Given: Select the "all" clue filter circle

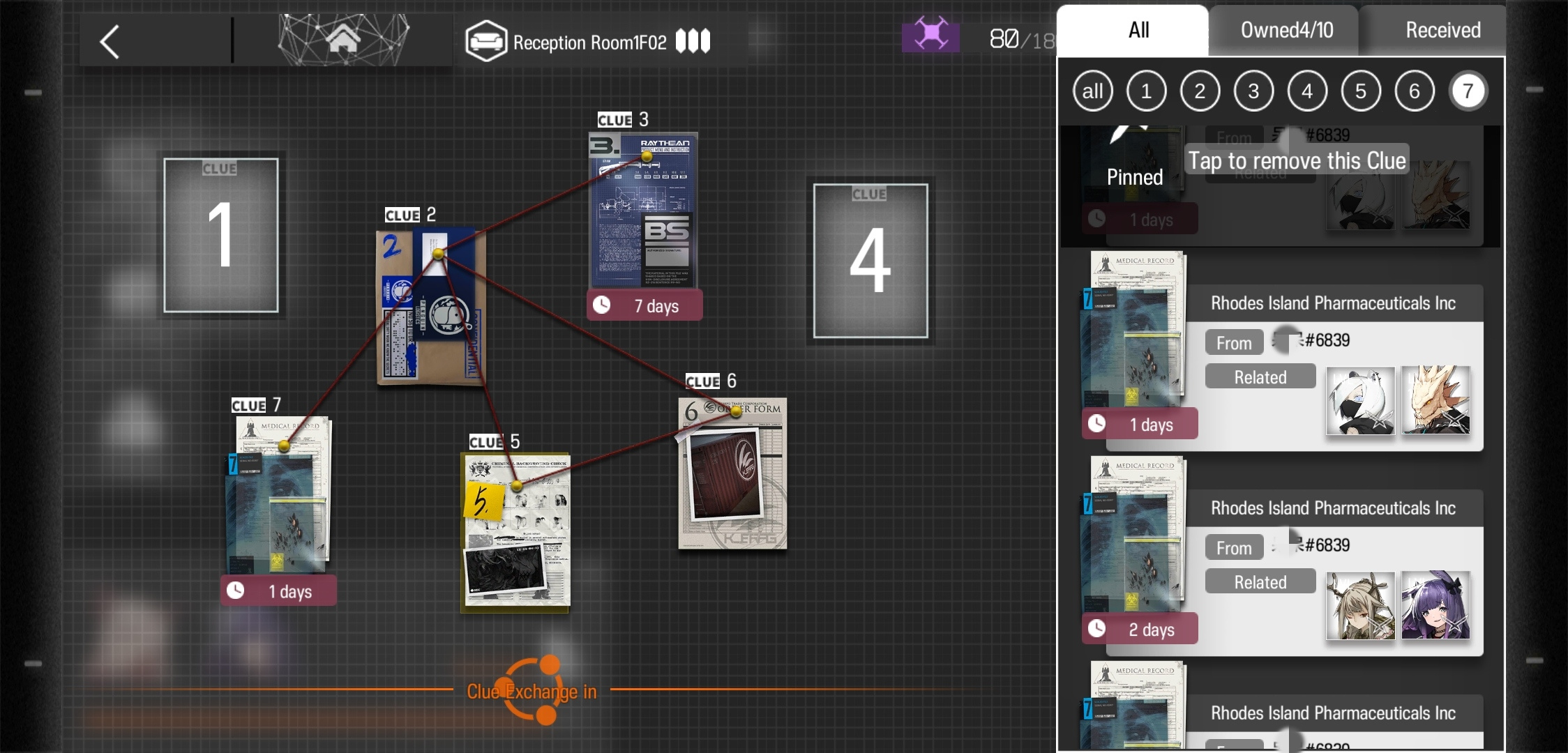Looking at the screenshot, I should click(1092, 91).
